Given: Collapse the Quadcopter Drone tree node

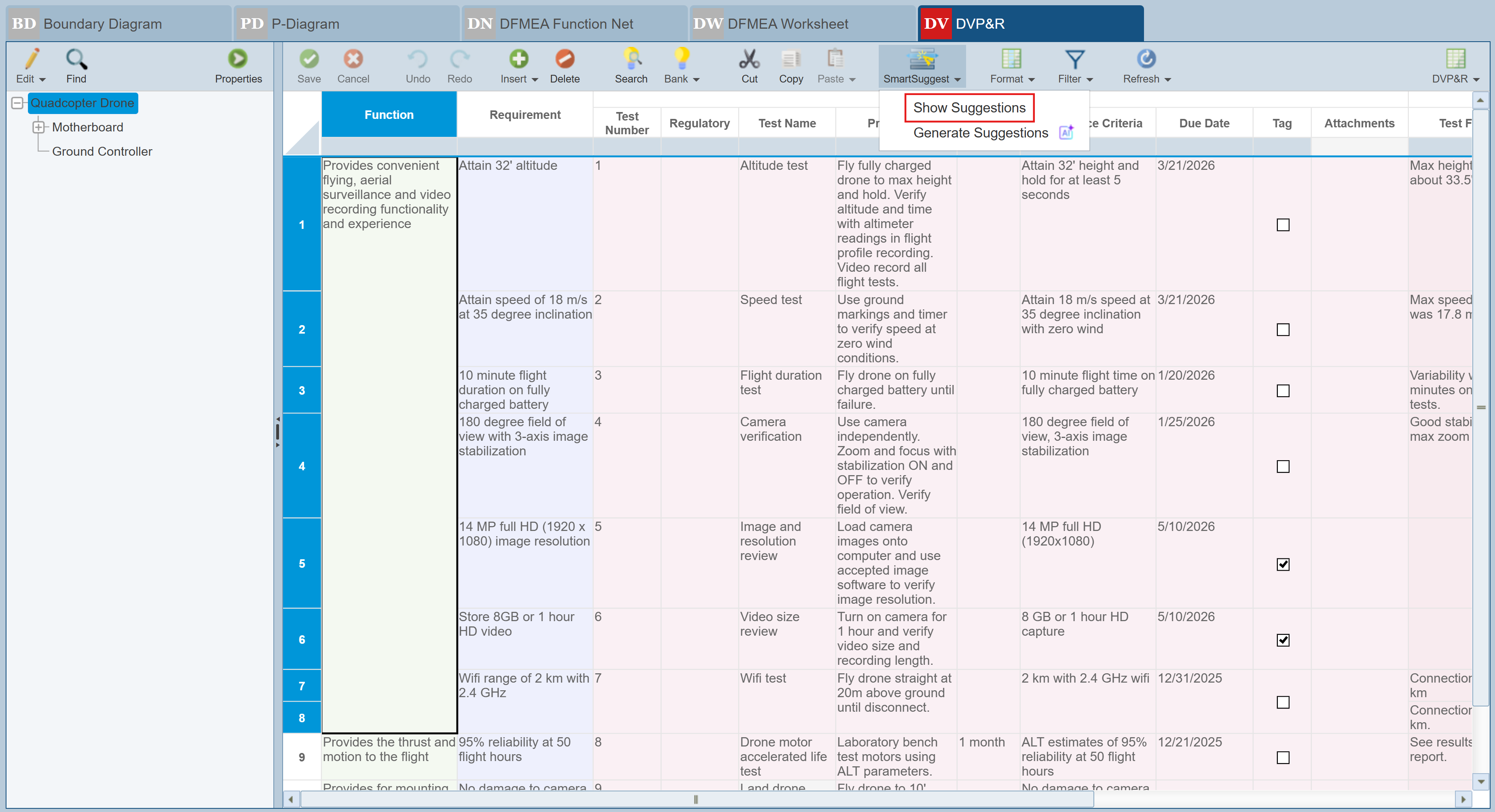Looking at the screenshot, I should 17,103.
